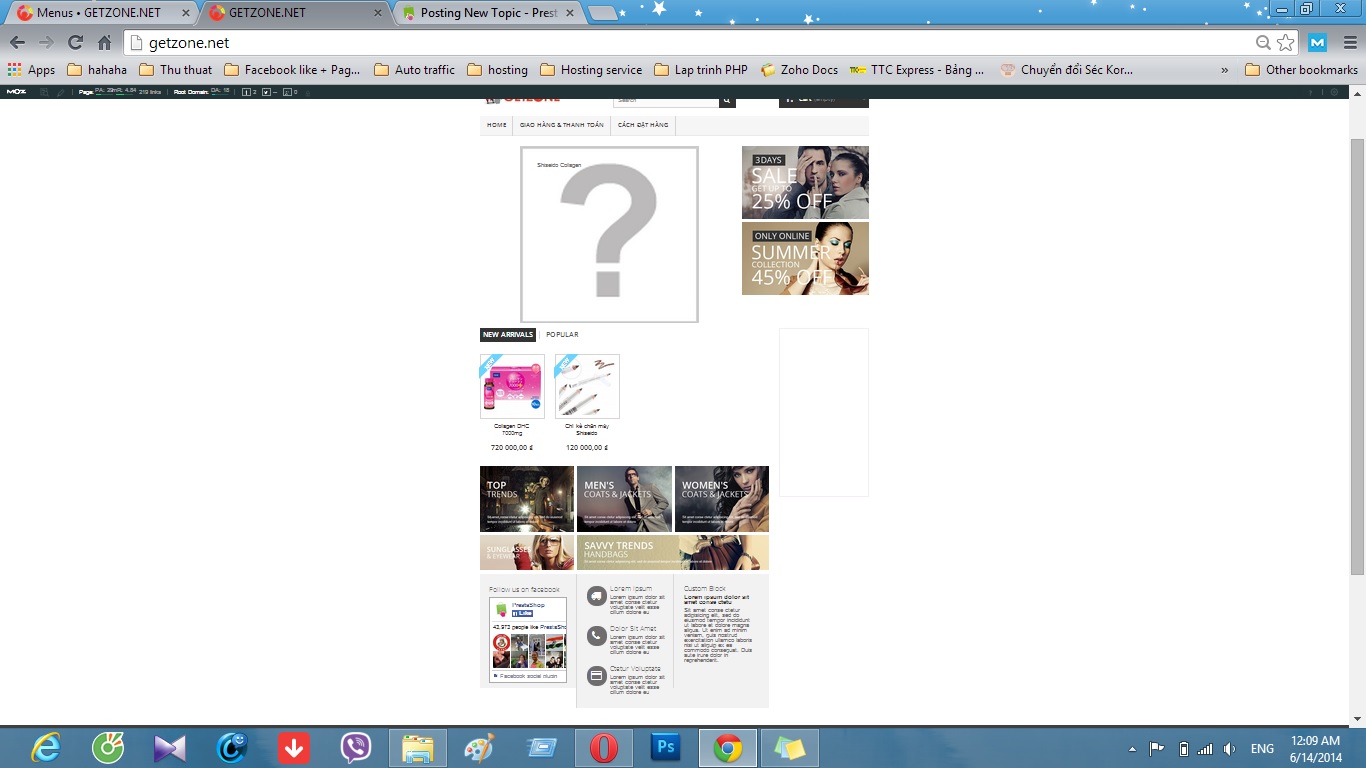Click the credit card icon beside Ctetur Voluptate
Viewport: 1366px width, 768px height.
pos(596,676)
